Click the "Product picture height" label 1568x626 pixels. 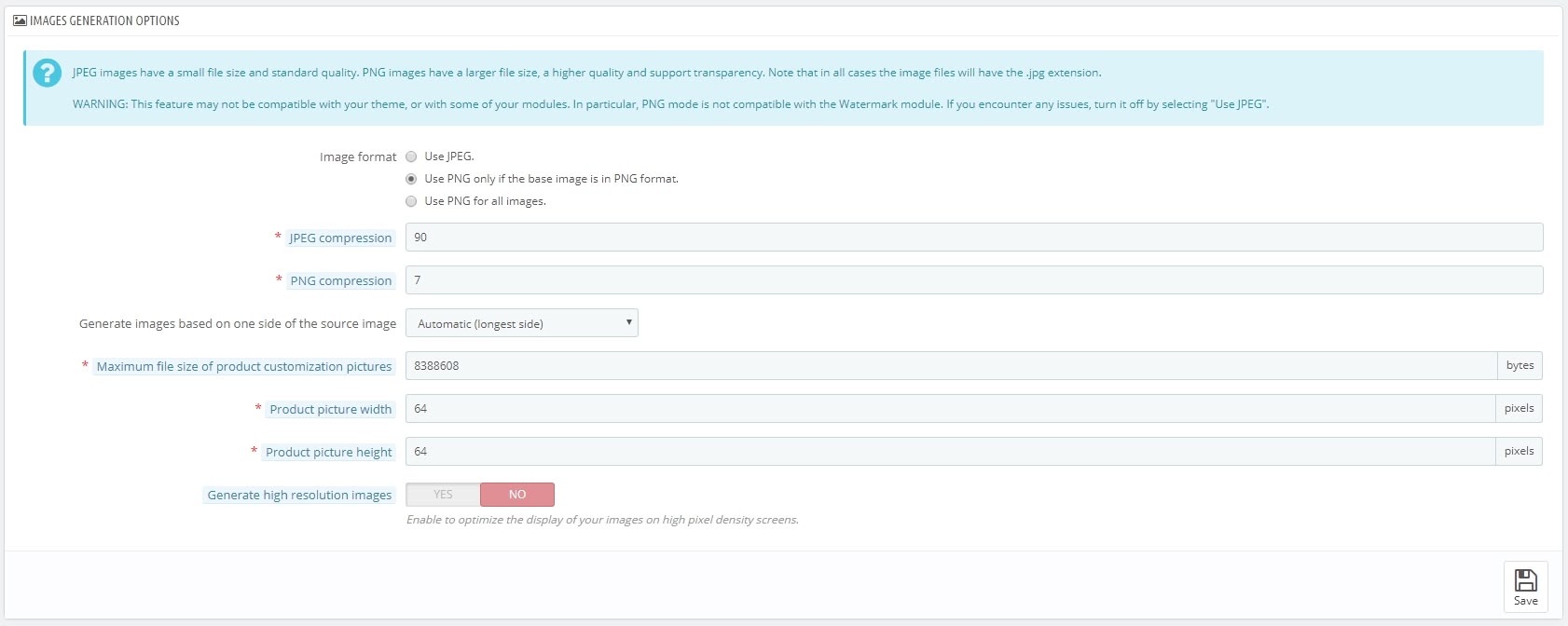pyautogui.click(x=328, y=453)
